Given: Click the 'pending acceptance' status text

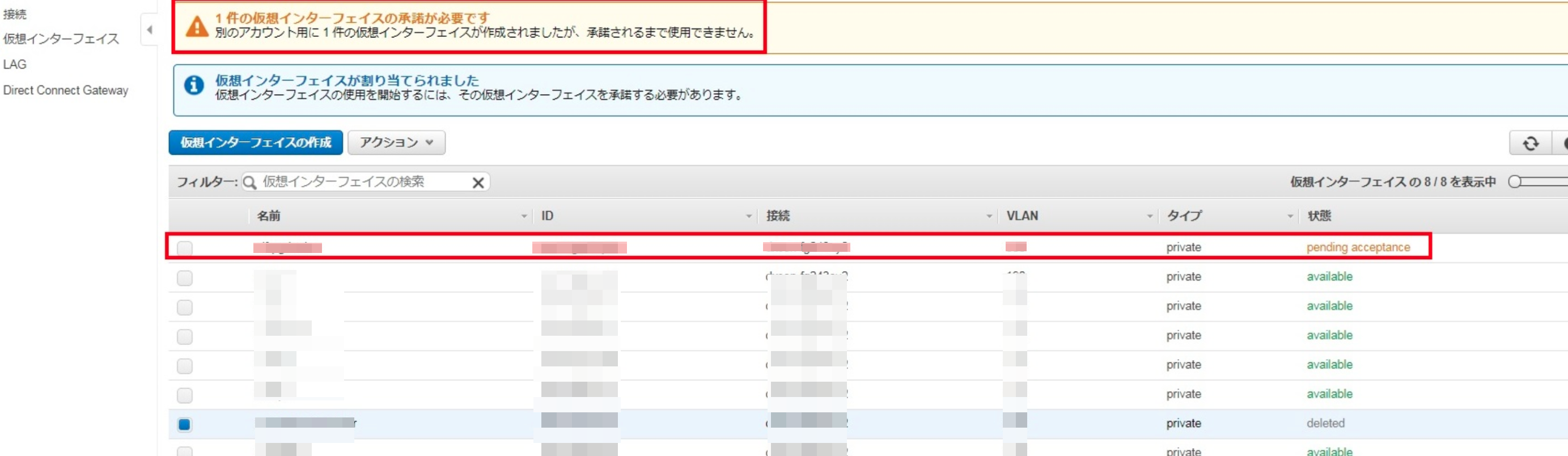Looking at the screenshot, I should pos(1358,247).
